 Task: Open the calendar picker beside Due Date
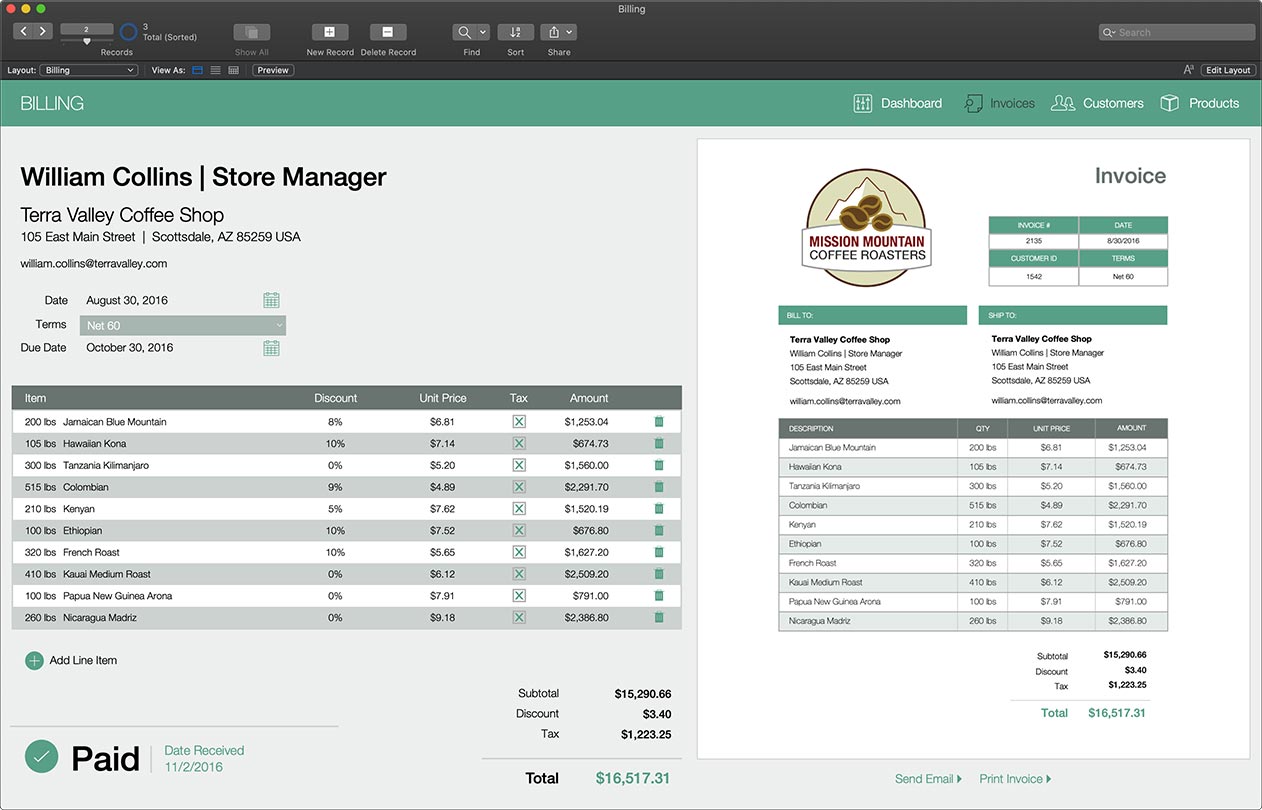point(271,348)
